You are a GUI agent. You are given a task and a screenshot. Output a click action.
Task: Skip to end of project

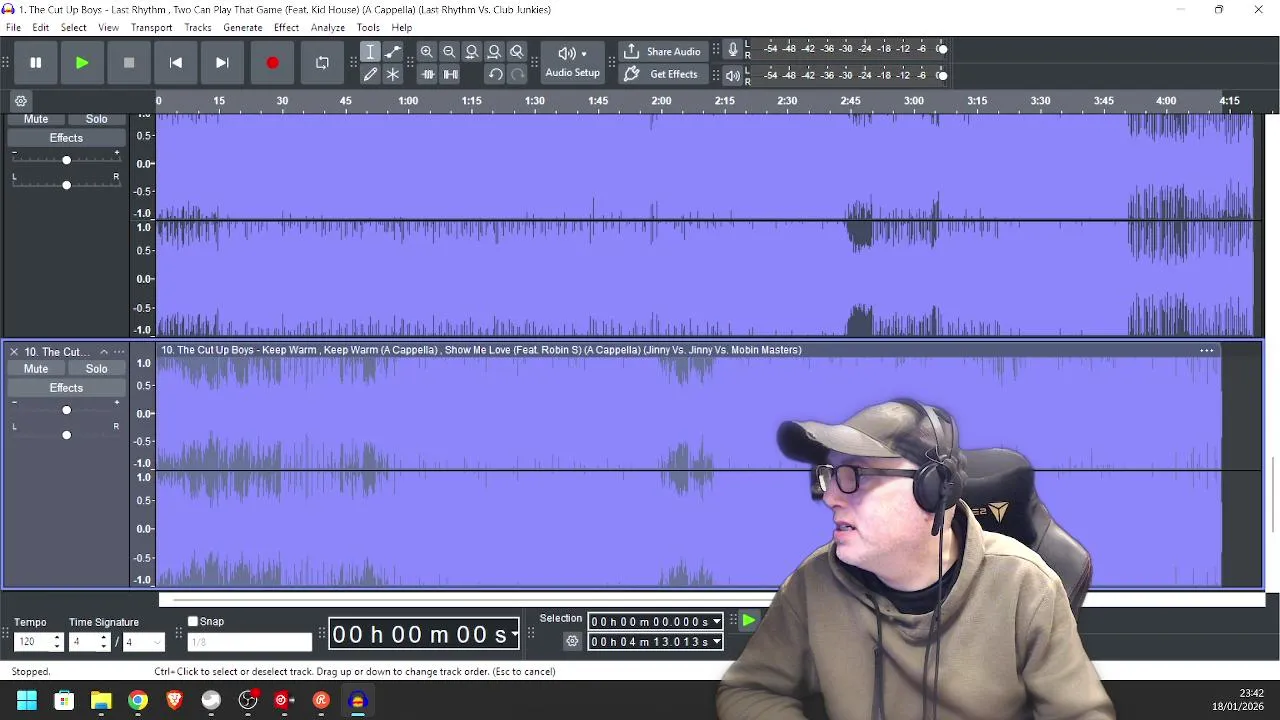(222, 63)
